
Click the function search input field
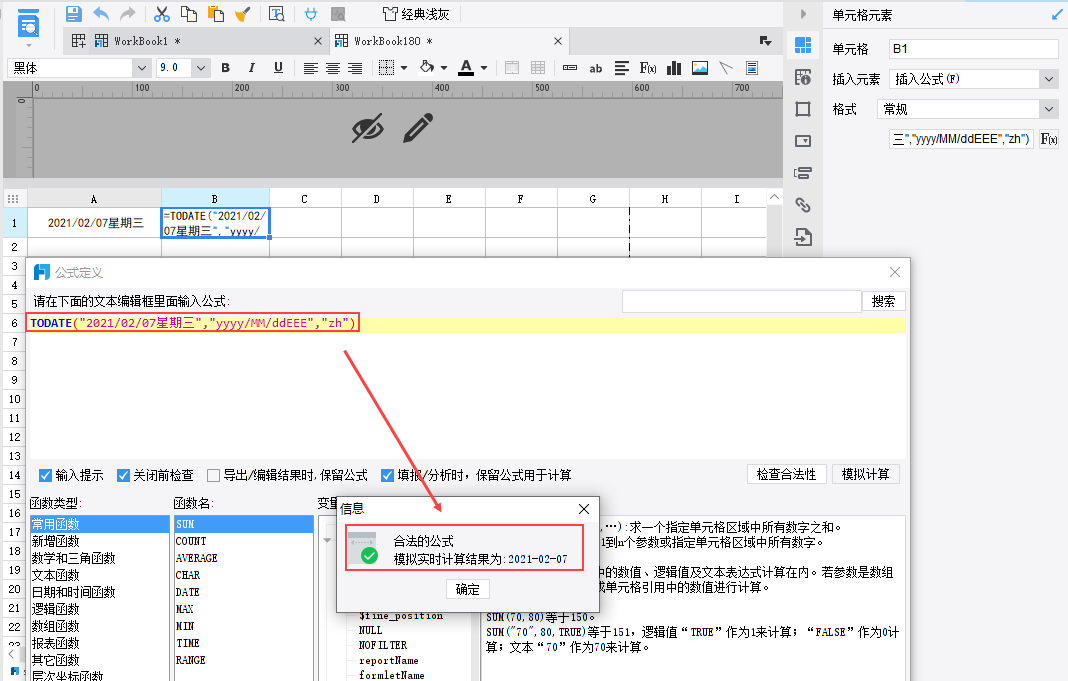click(x=742, y=301)
